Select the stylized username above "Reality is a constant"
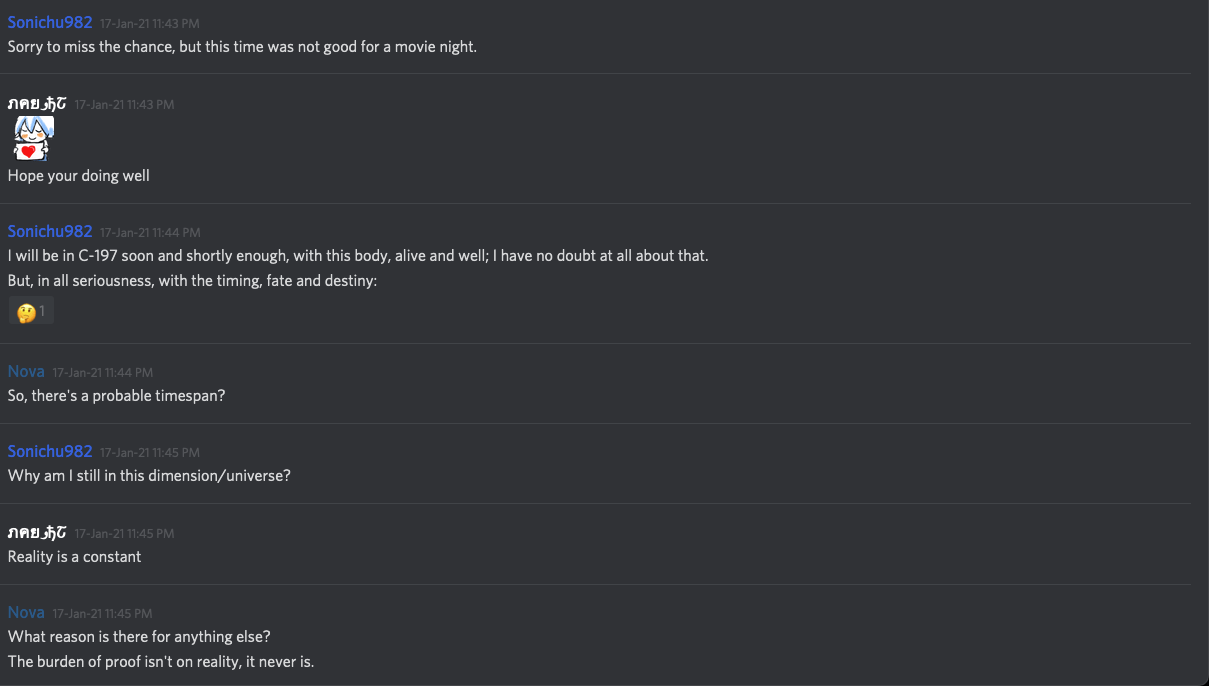The image size is (1209, 686). tap(37, 533)
